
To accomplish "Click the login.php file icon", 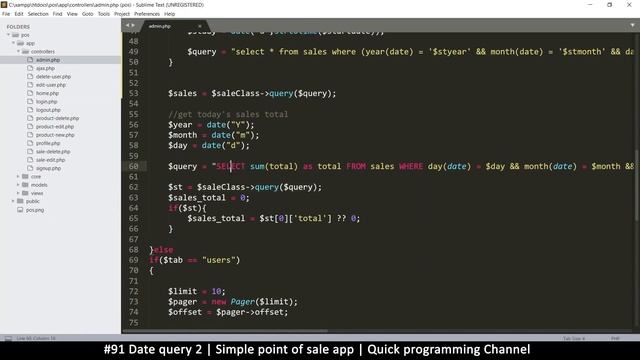I will tap(30, 101).
